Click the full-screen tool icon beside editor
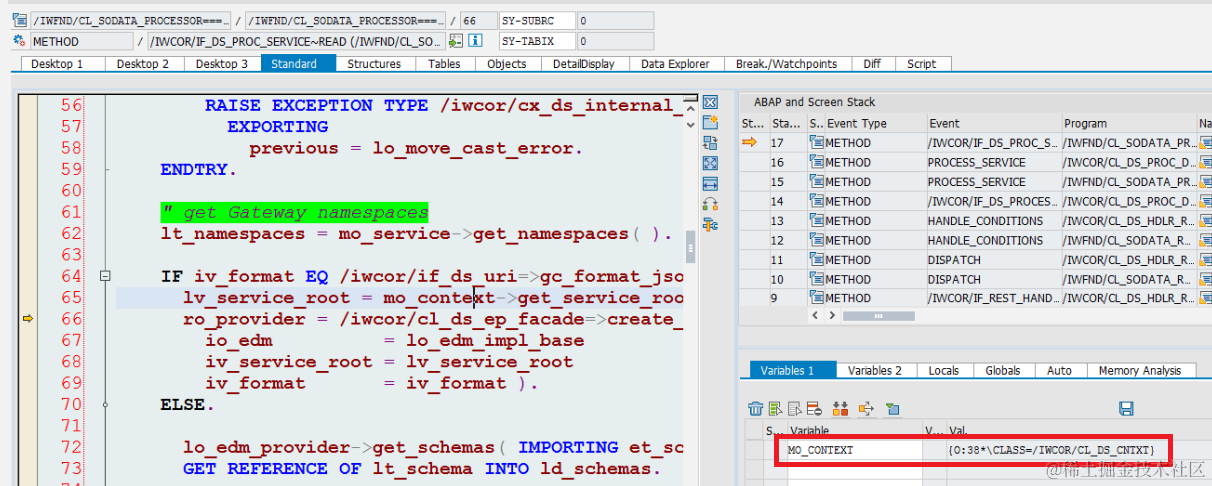 coord(711,163)
